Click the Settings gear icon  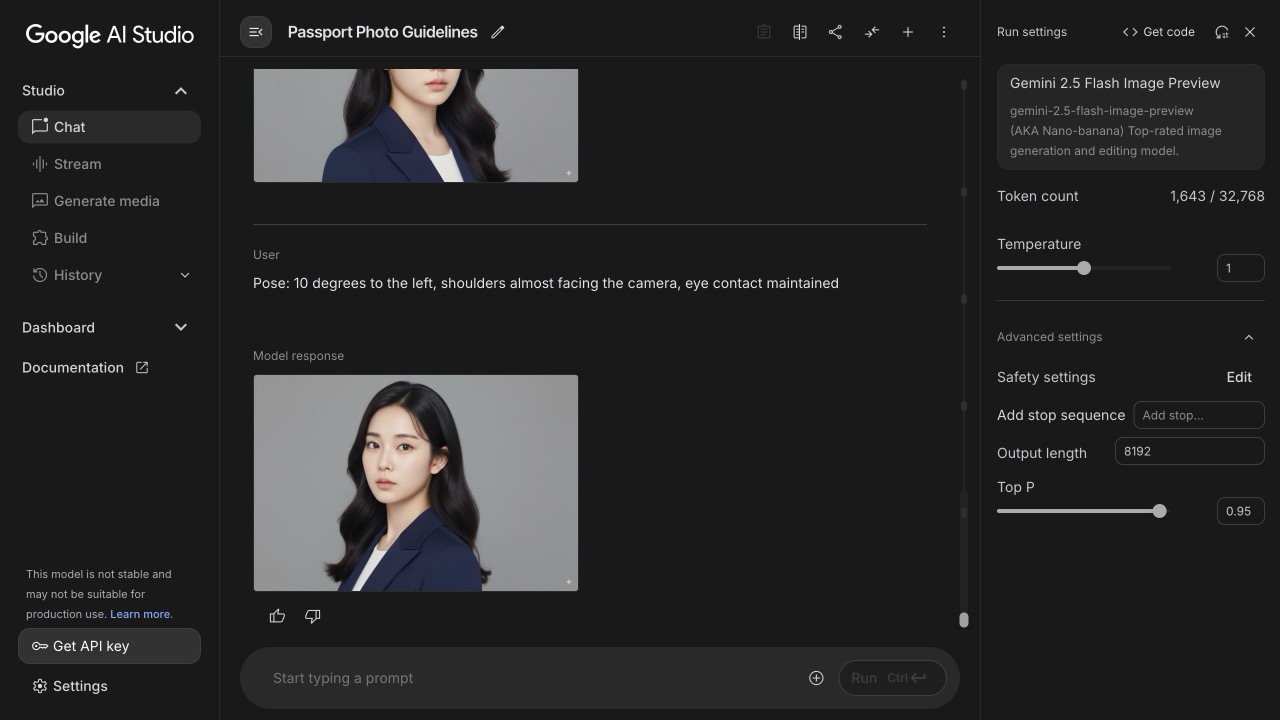40,686
